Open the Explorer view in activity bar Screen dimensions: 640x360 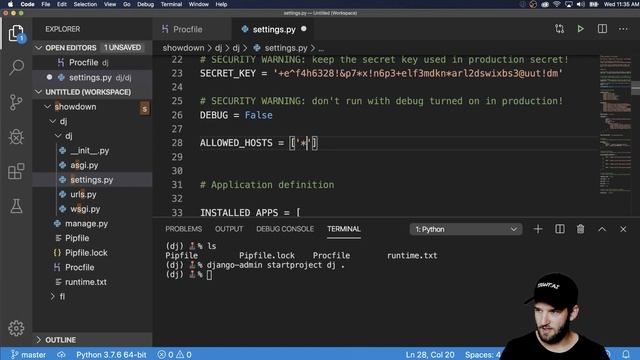click(x=16, y=33)
